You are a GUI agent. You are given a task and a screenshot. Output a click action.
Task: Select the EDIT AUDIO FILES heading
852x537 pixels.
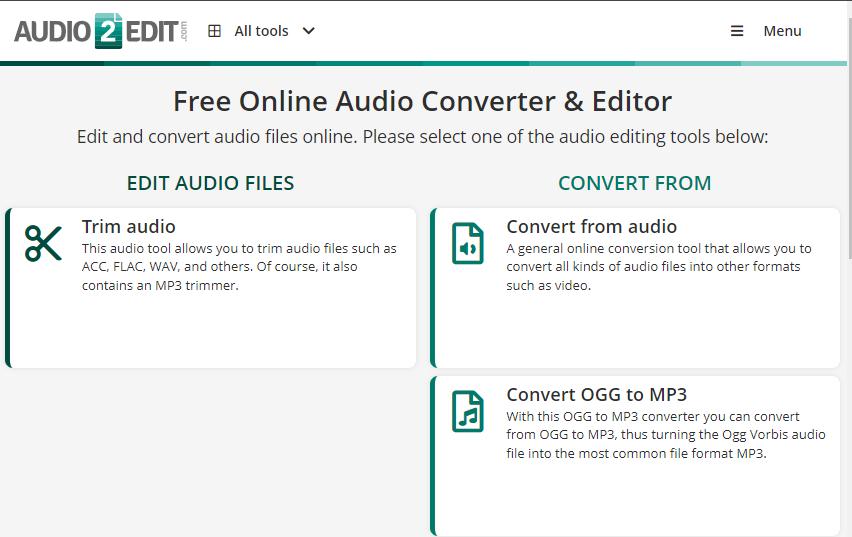click(x=210, y=183)
